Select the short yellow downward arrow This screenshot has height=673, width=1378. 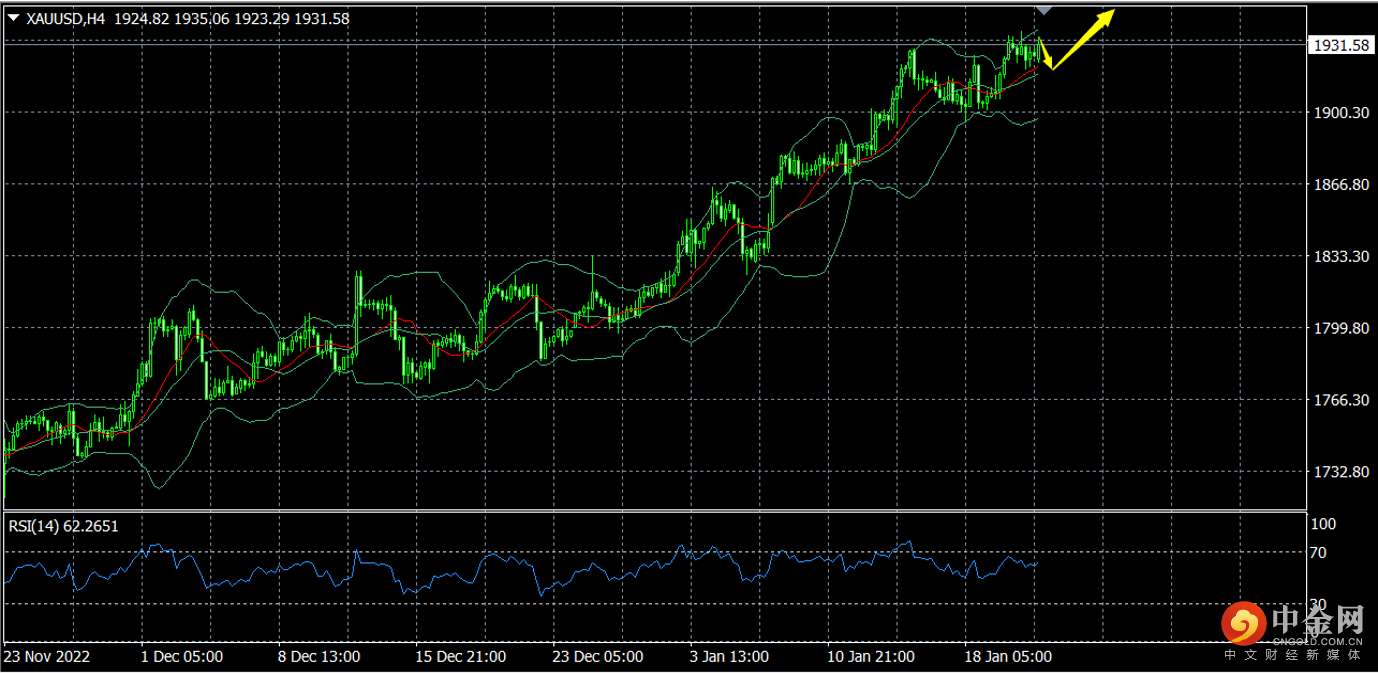click(x=1046, y=56)
